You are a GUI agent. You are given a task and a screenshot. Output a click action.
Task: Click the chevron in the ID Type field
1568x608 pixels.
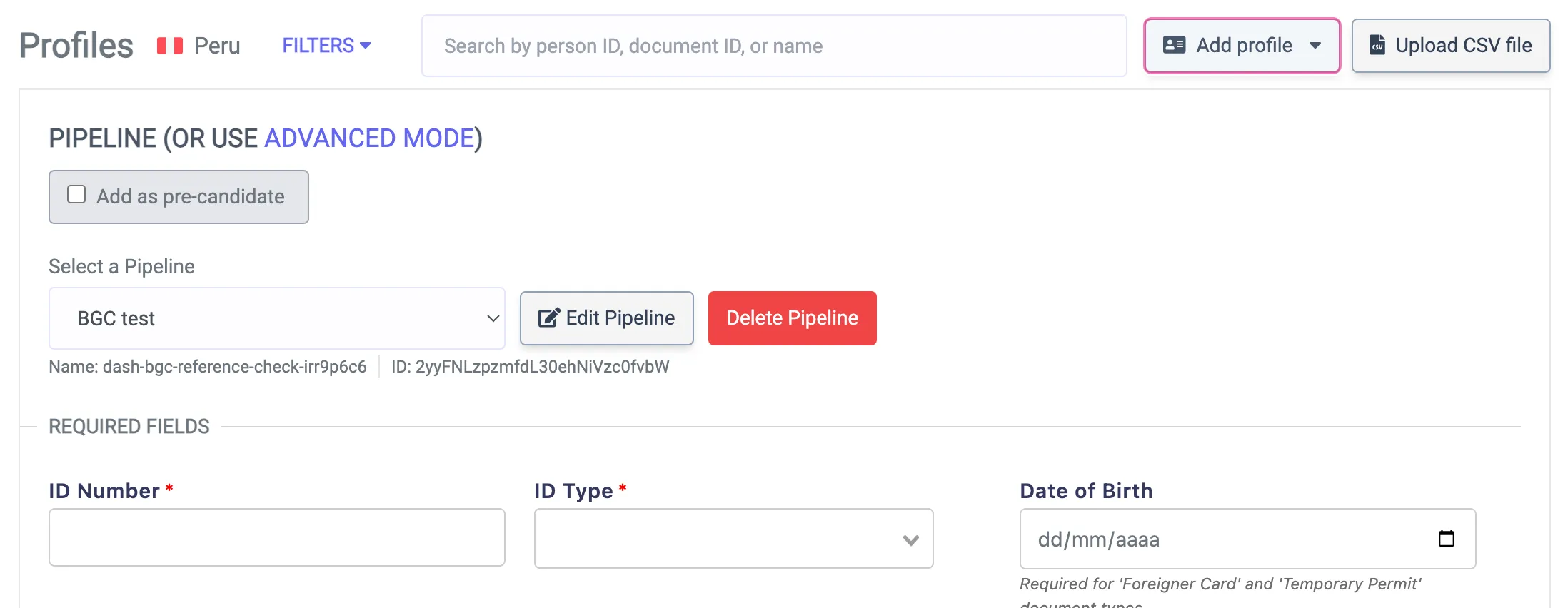point(910,541)
